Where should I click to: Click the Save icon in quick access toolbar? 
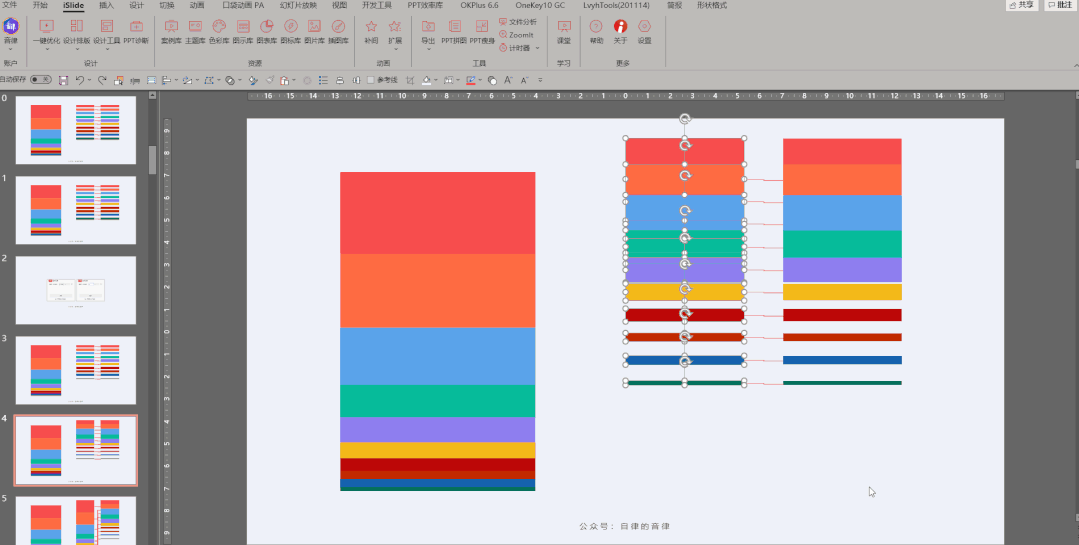[63, 81]
